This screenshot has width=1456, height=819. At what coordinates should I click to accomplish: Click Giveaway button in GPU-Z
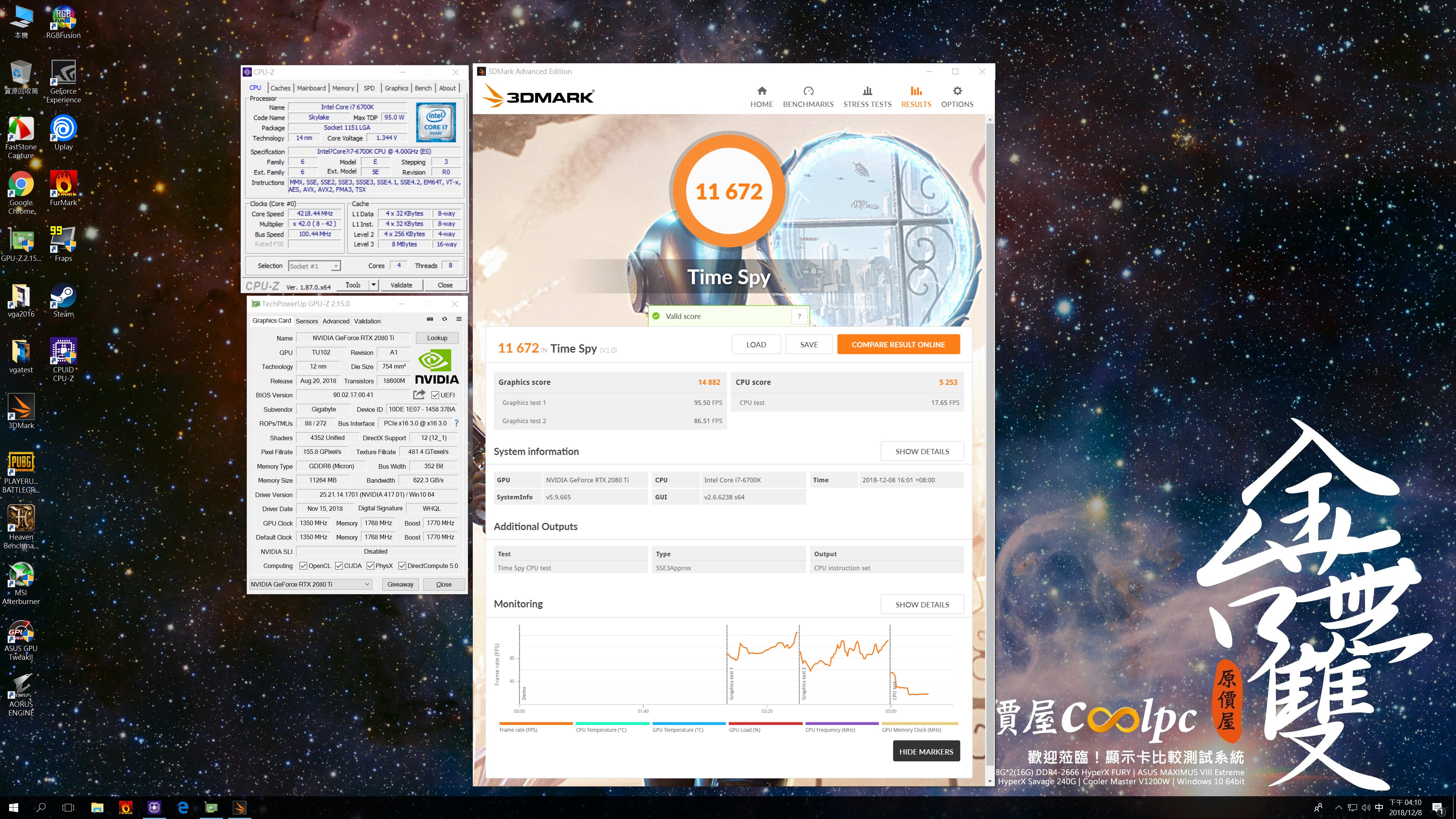(400, 584)
